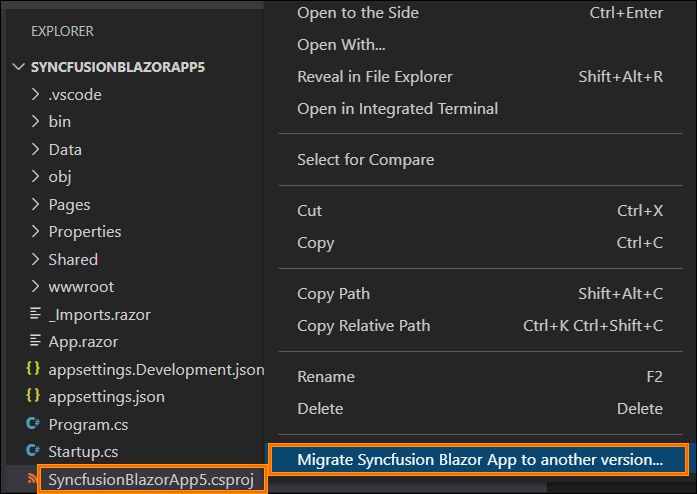Image resolution: width=697 pixels, height=494 pixels.
Task: Open the App.razor file
Action: click(83, 342)
